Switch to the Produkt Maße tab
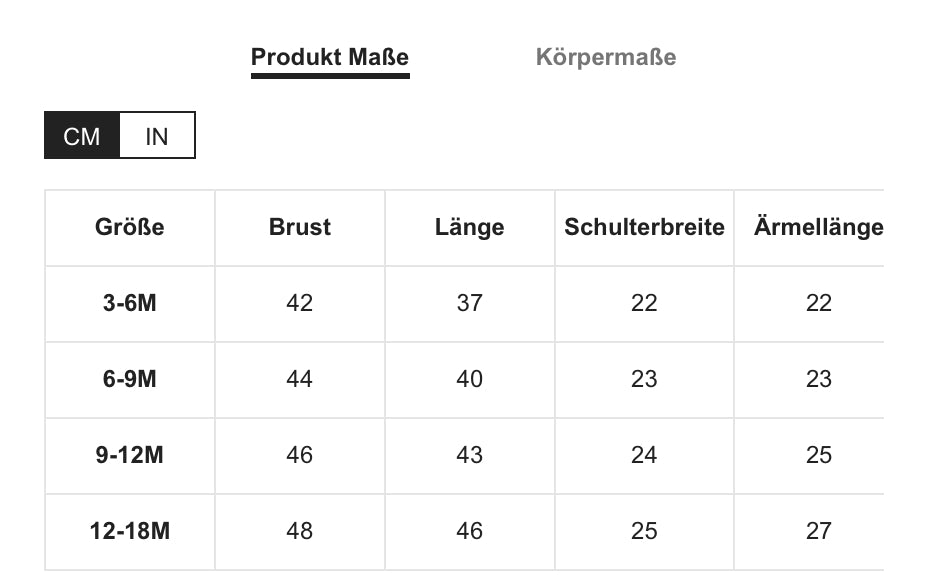Image resolution: width=928 pixels, height=588 pixels. tap(329, 57)
